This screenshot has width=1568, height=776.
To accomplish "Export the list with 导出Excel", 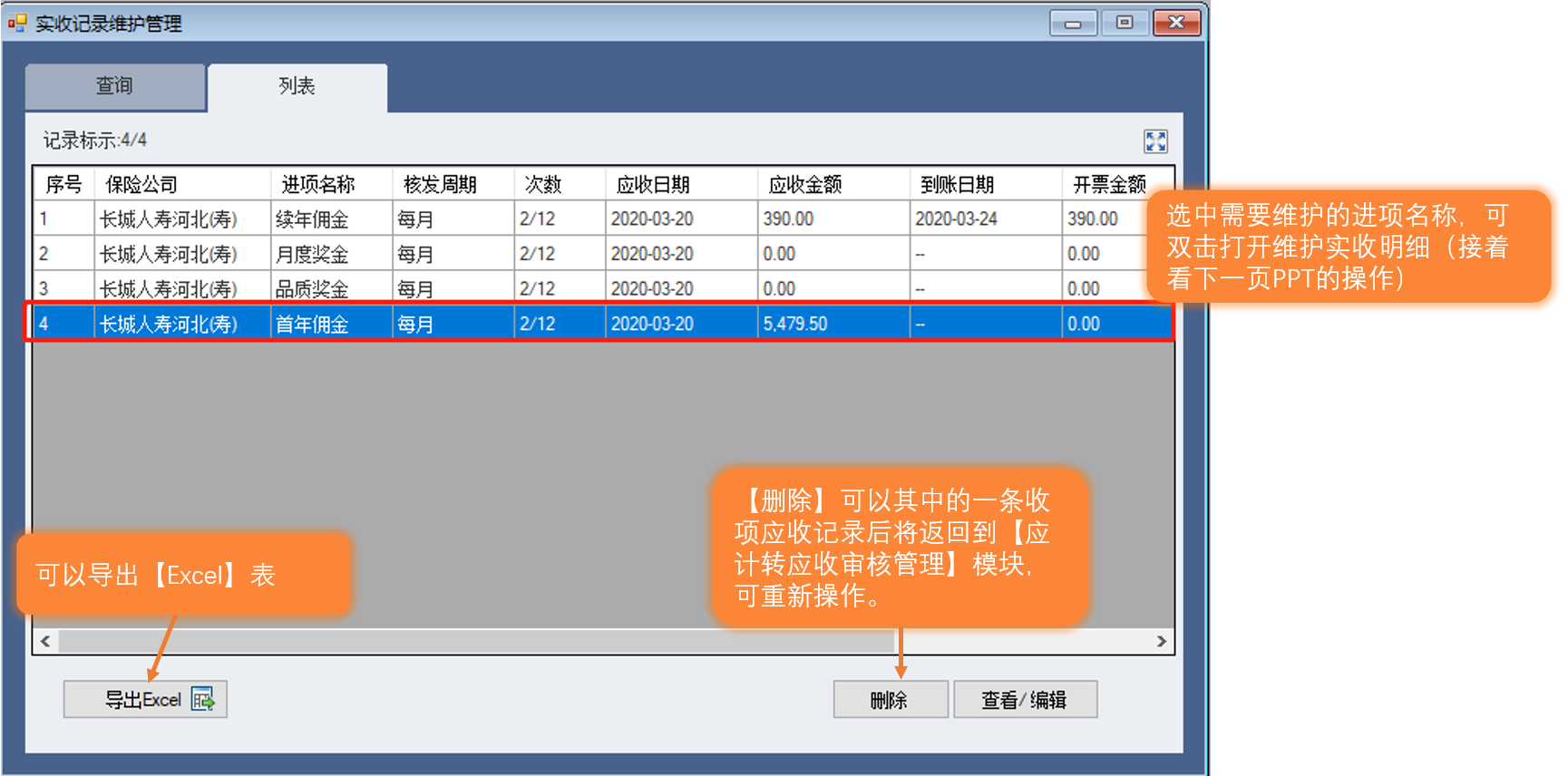I will tap(144, 700).
